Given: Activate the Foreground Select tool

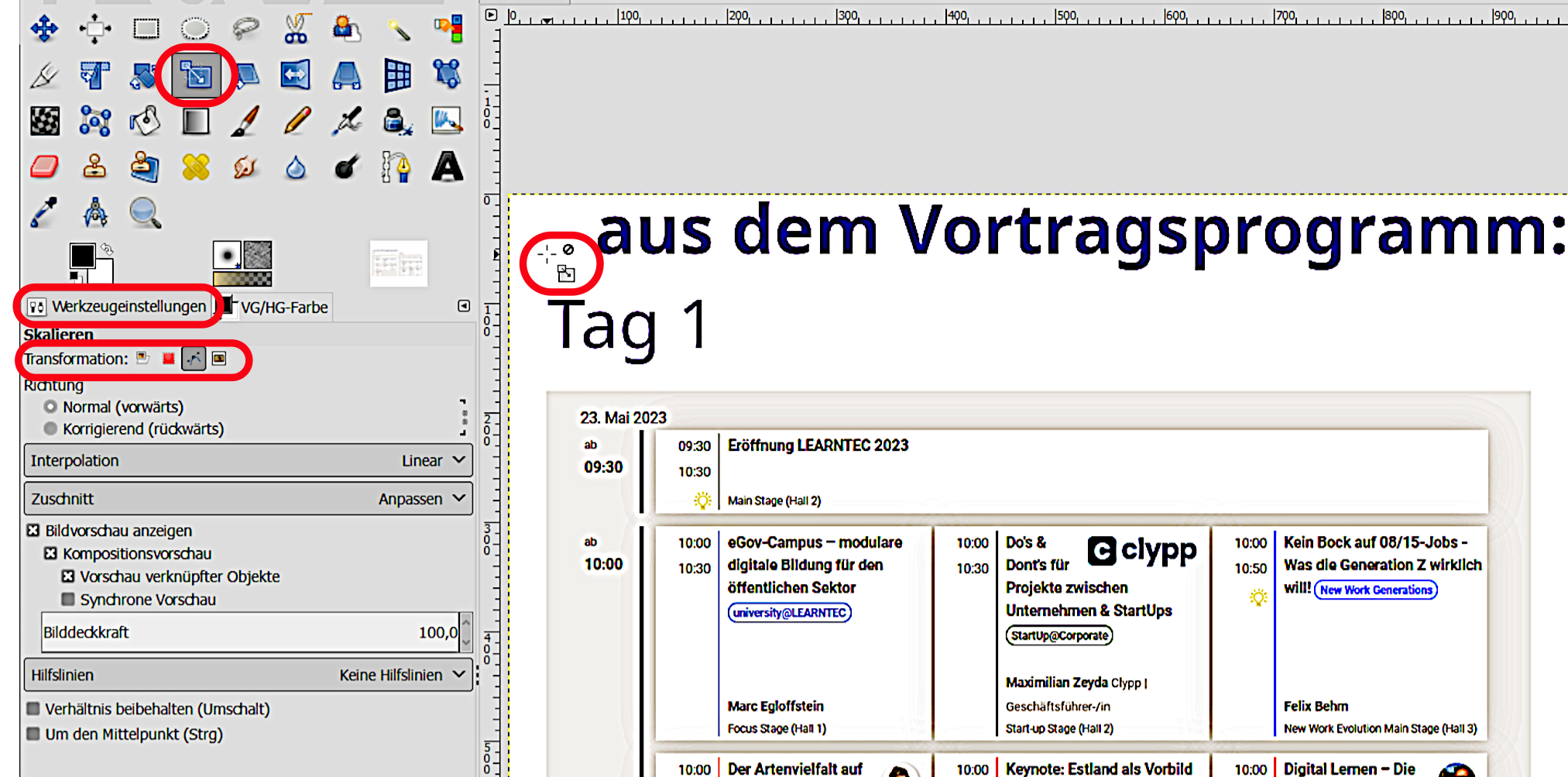Looking at the screenshot, I should point(346,29).
